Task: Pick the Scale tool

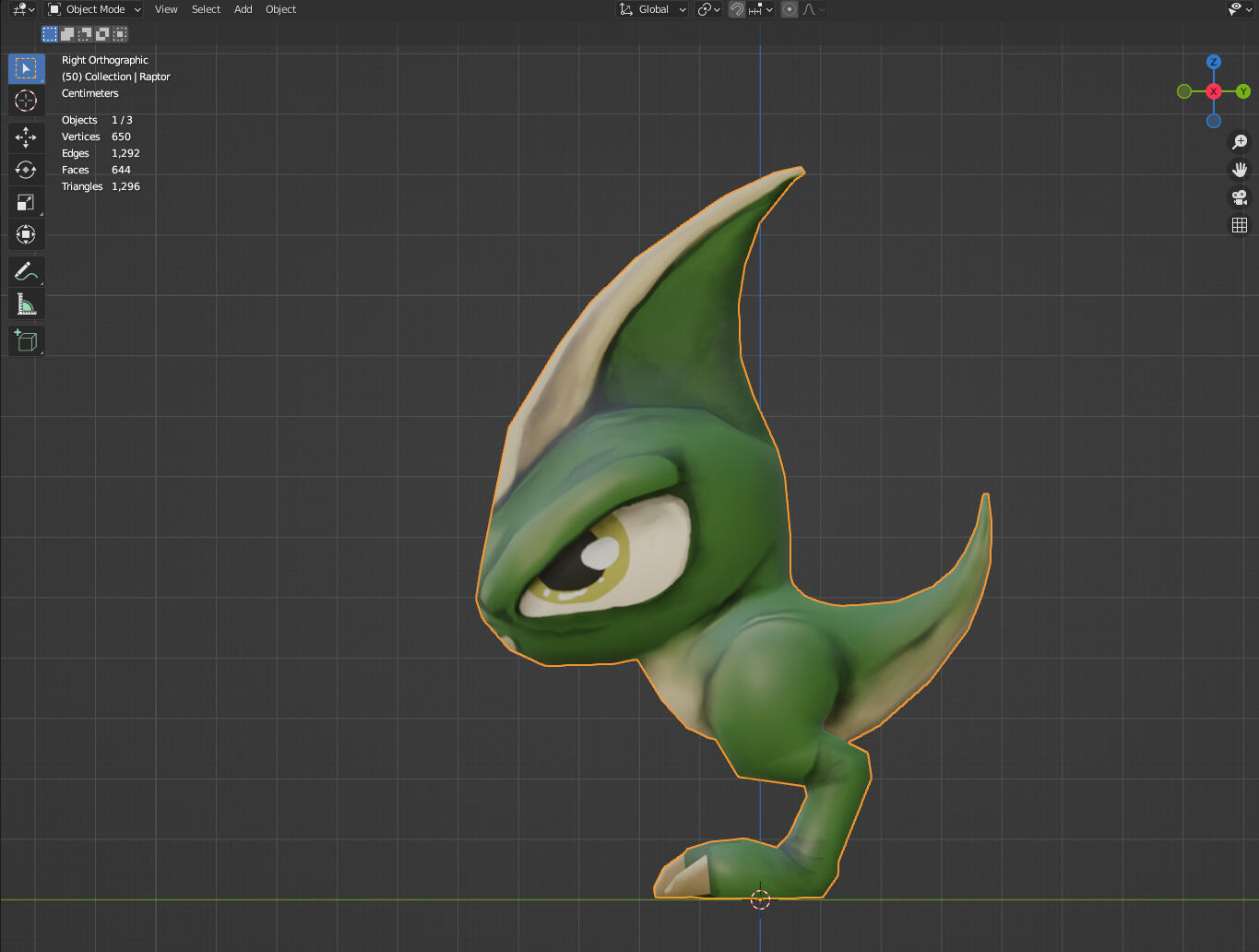Action: tap(26, 202)
